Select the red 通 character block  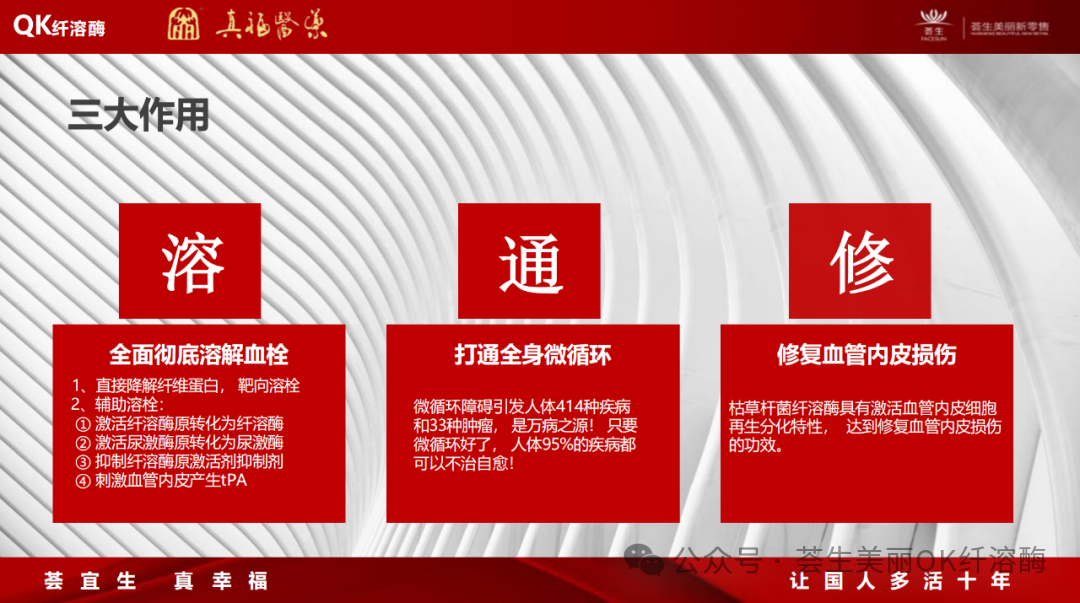[529, 259]
